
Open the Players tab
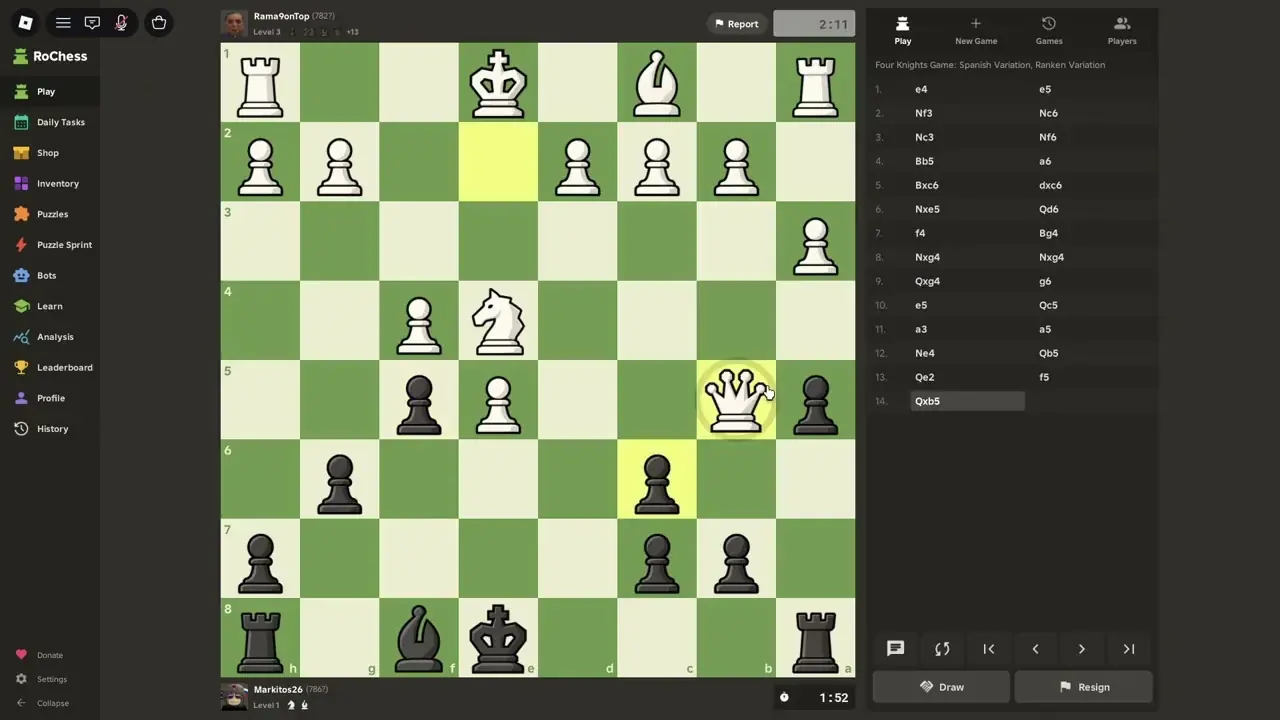[x=1122, y=31]
